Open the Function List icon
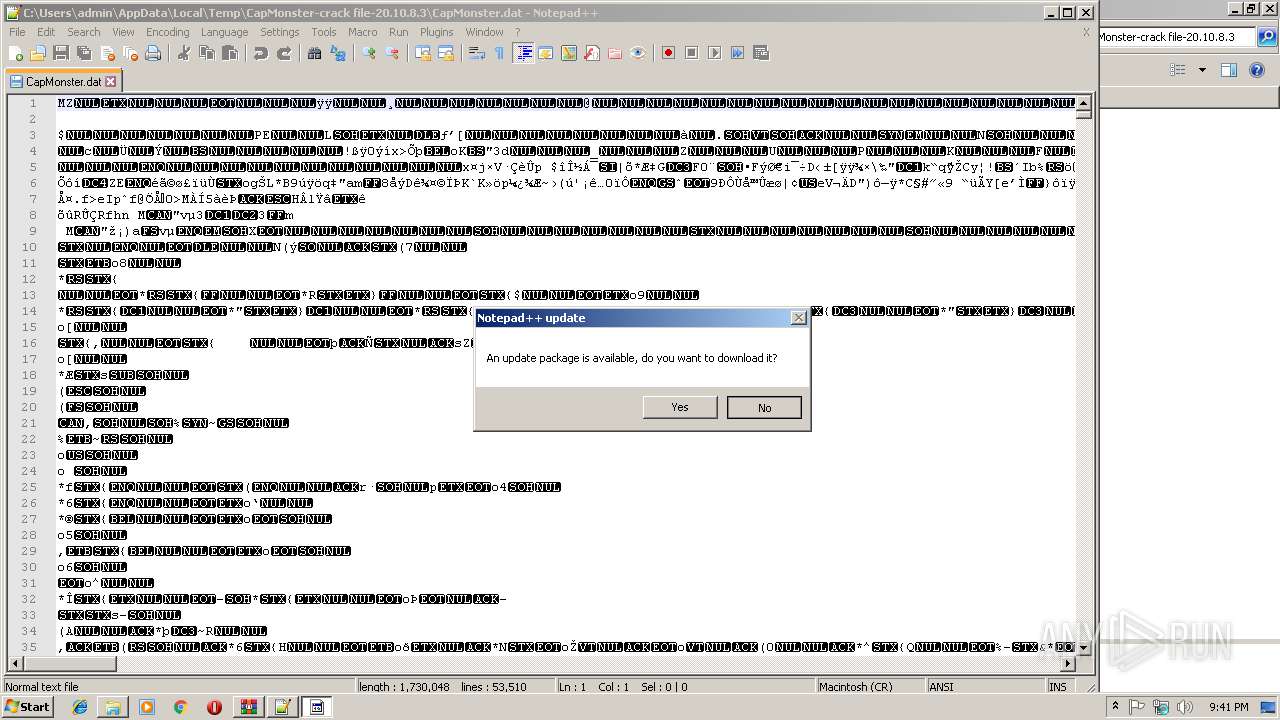 [x=592, y=53]
